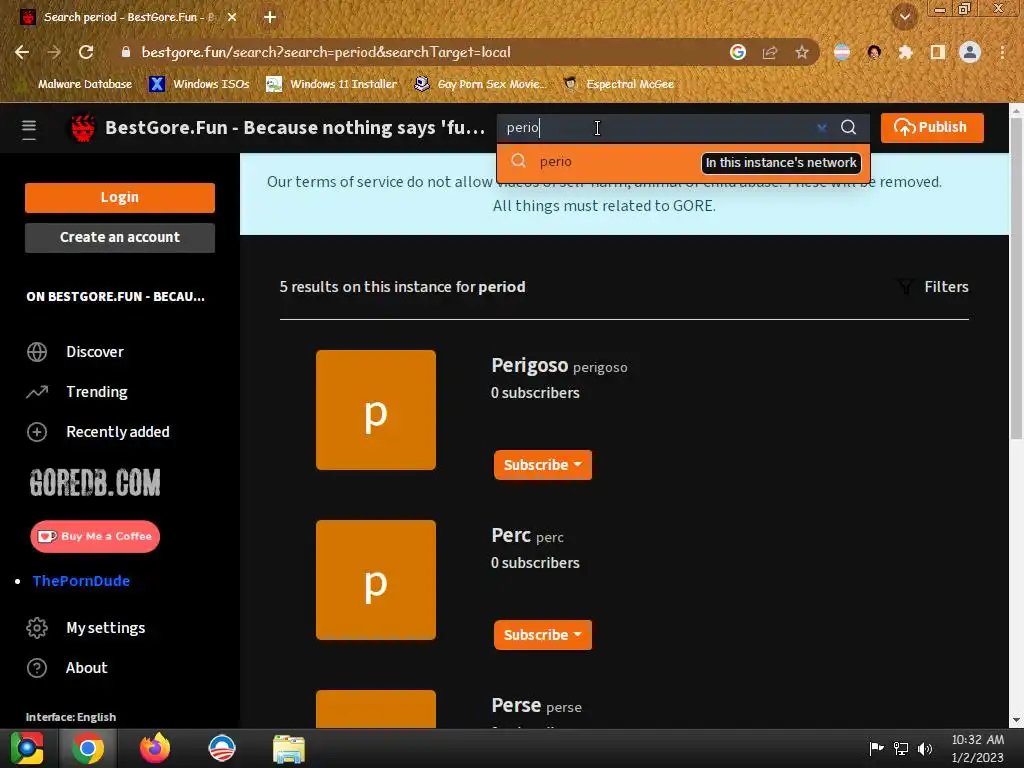The width and height of the screenshot is (1024, 768).
Task: Open the Chrome three-dot menu
Action: pos(1002,52)
